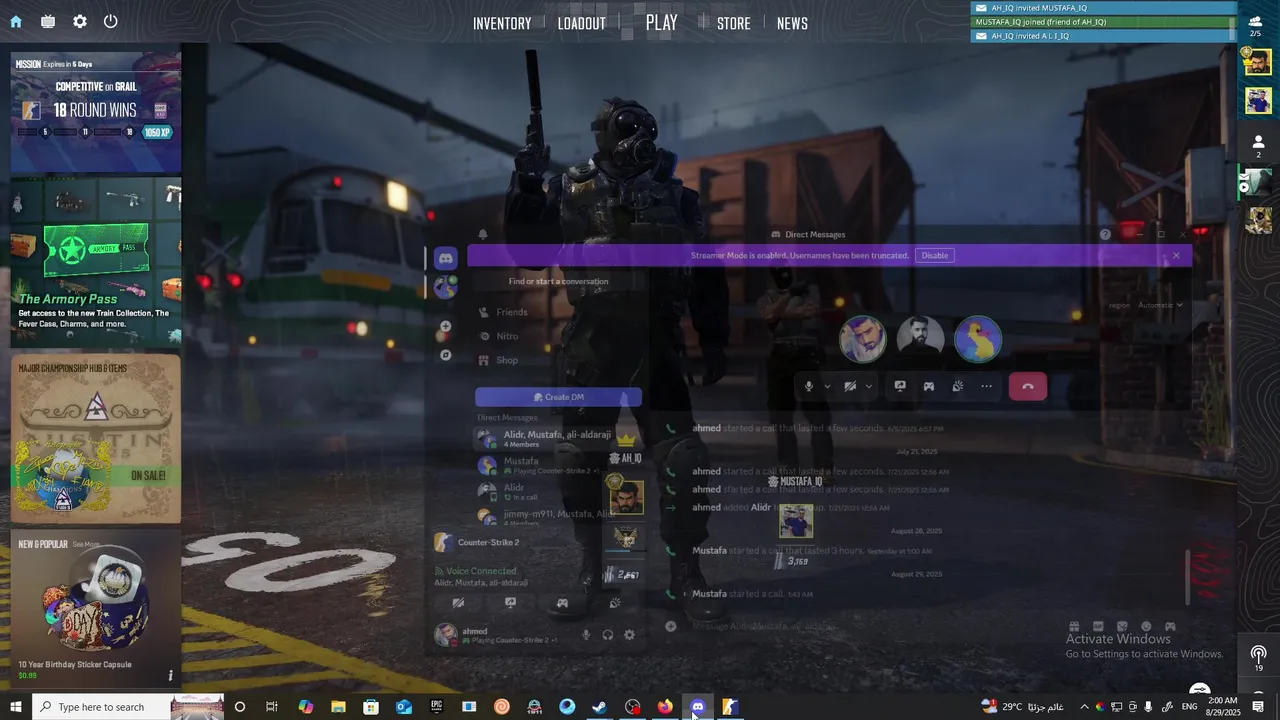Open Discord user settings gear
1280x720 pixels.
tap(629, 635)
